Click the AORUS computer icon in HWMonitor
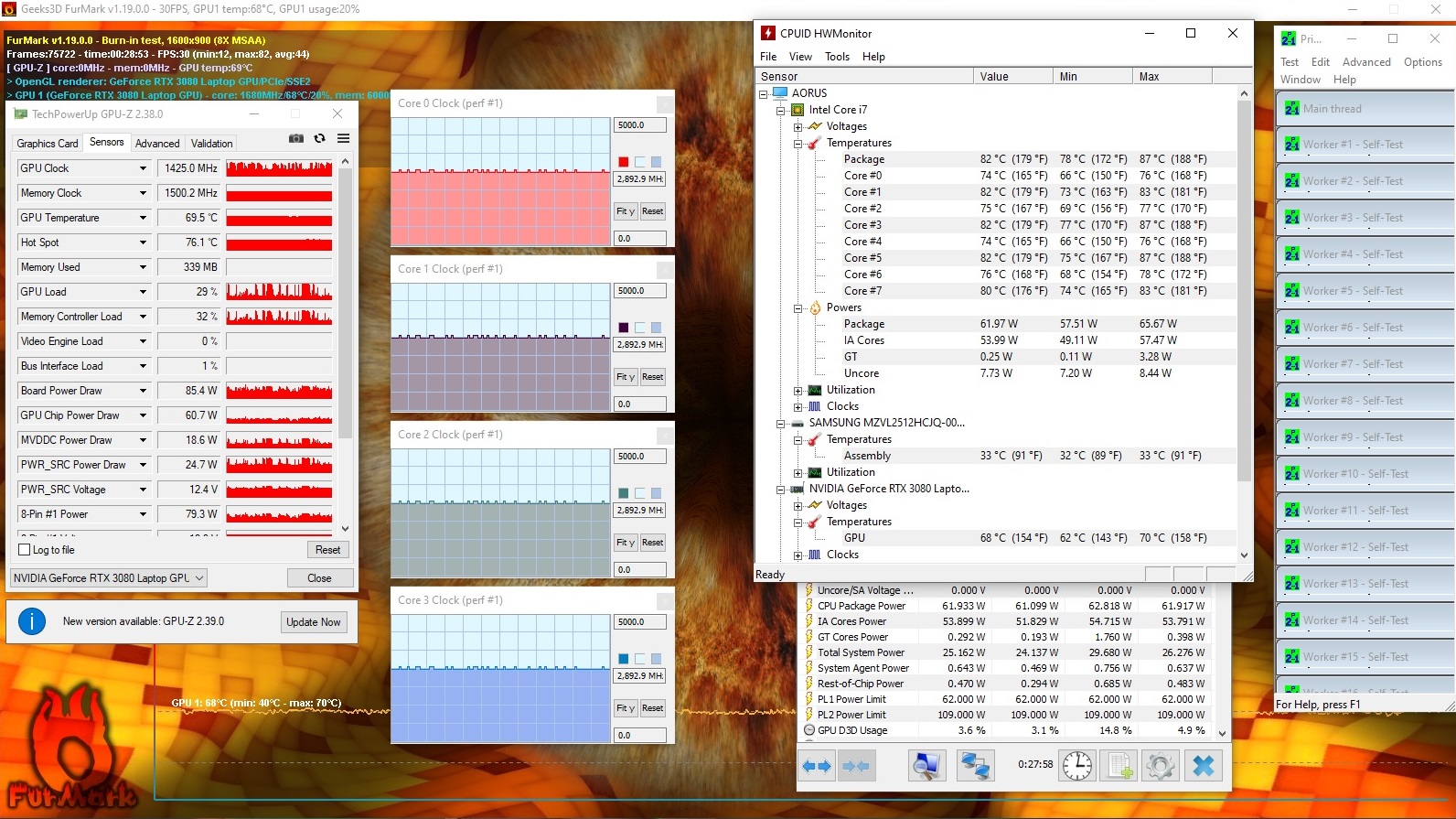1456x819 pixels. tap(780, 93)
